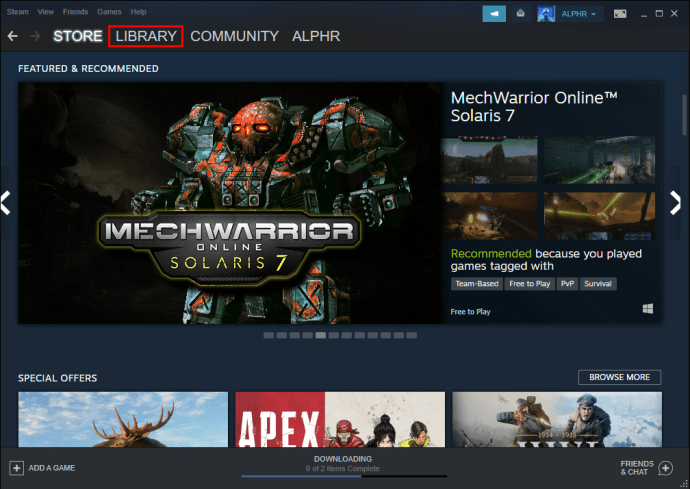Open the Help menu
Image resolution: width=690 pixels, height=489 pixels.
[138, 12]
